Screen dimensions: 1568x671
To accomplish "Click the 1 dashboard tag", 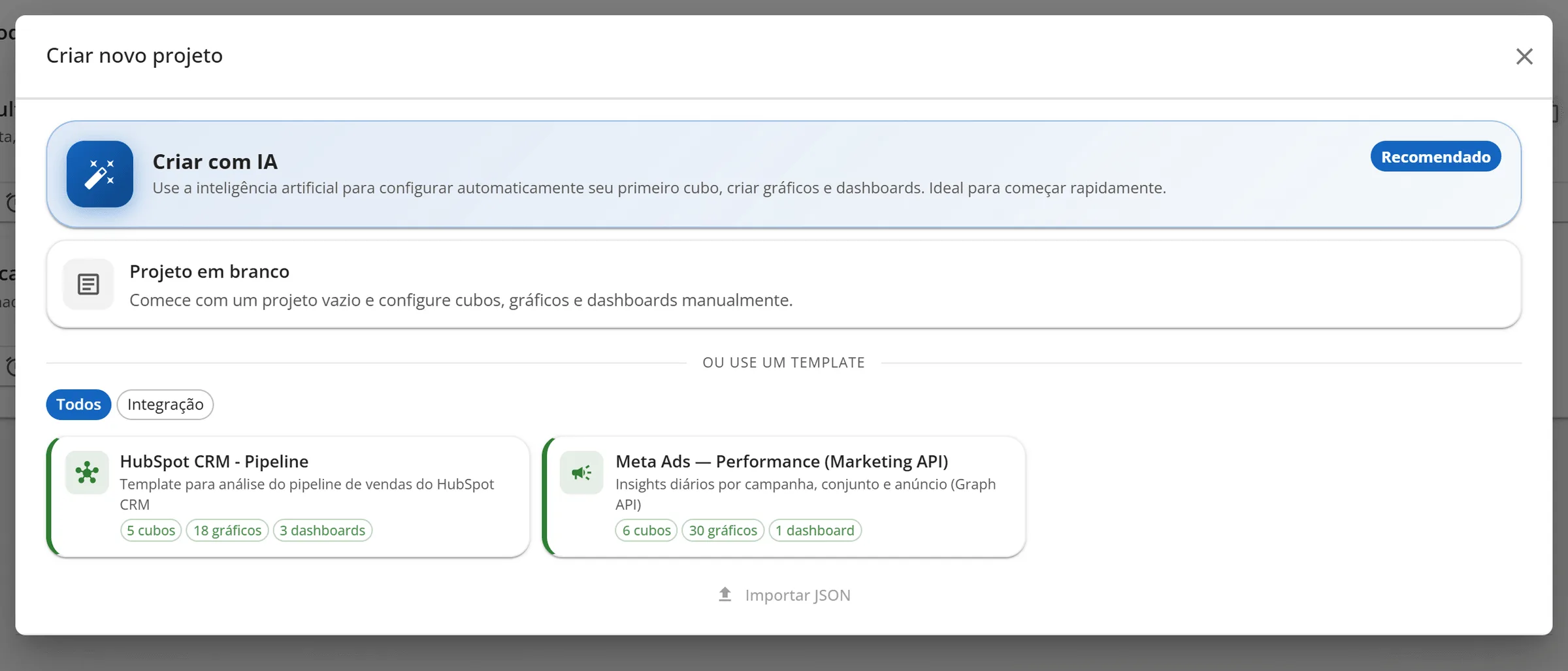I will pos(815,531).
